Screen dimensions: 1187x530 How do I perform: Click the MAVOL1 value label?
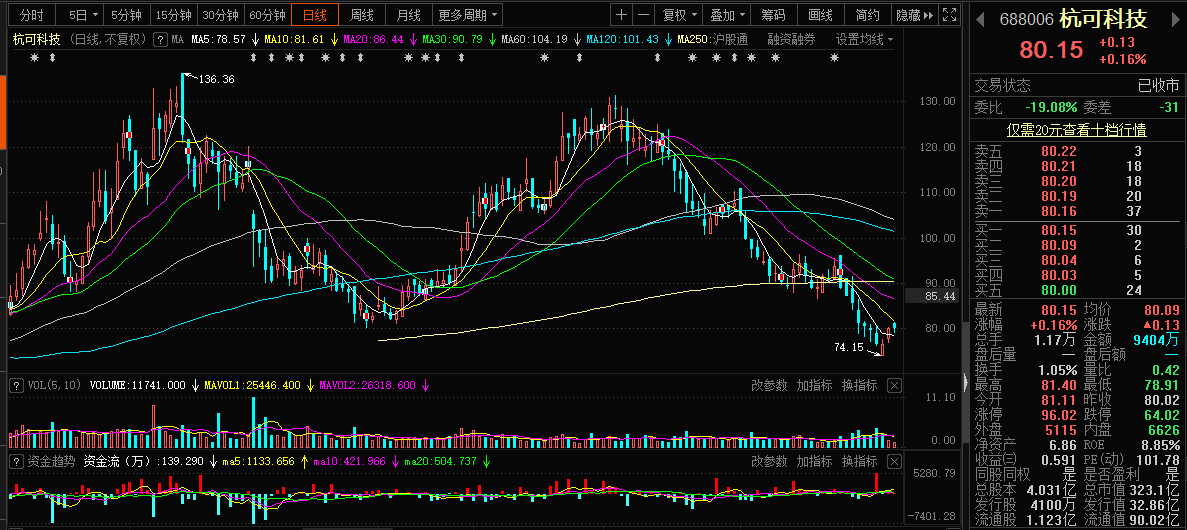253,385
